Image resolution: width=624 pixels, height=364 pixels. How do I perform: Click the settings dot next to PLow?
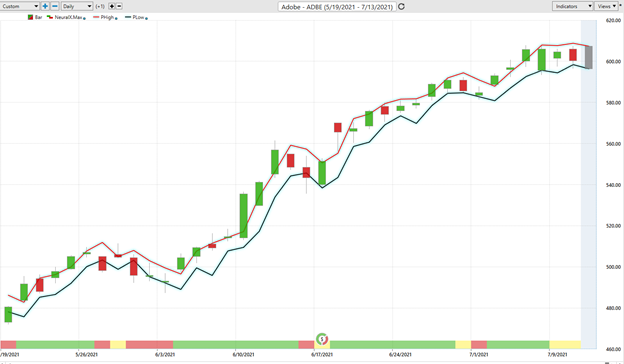tap(146, 19)
